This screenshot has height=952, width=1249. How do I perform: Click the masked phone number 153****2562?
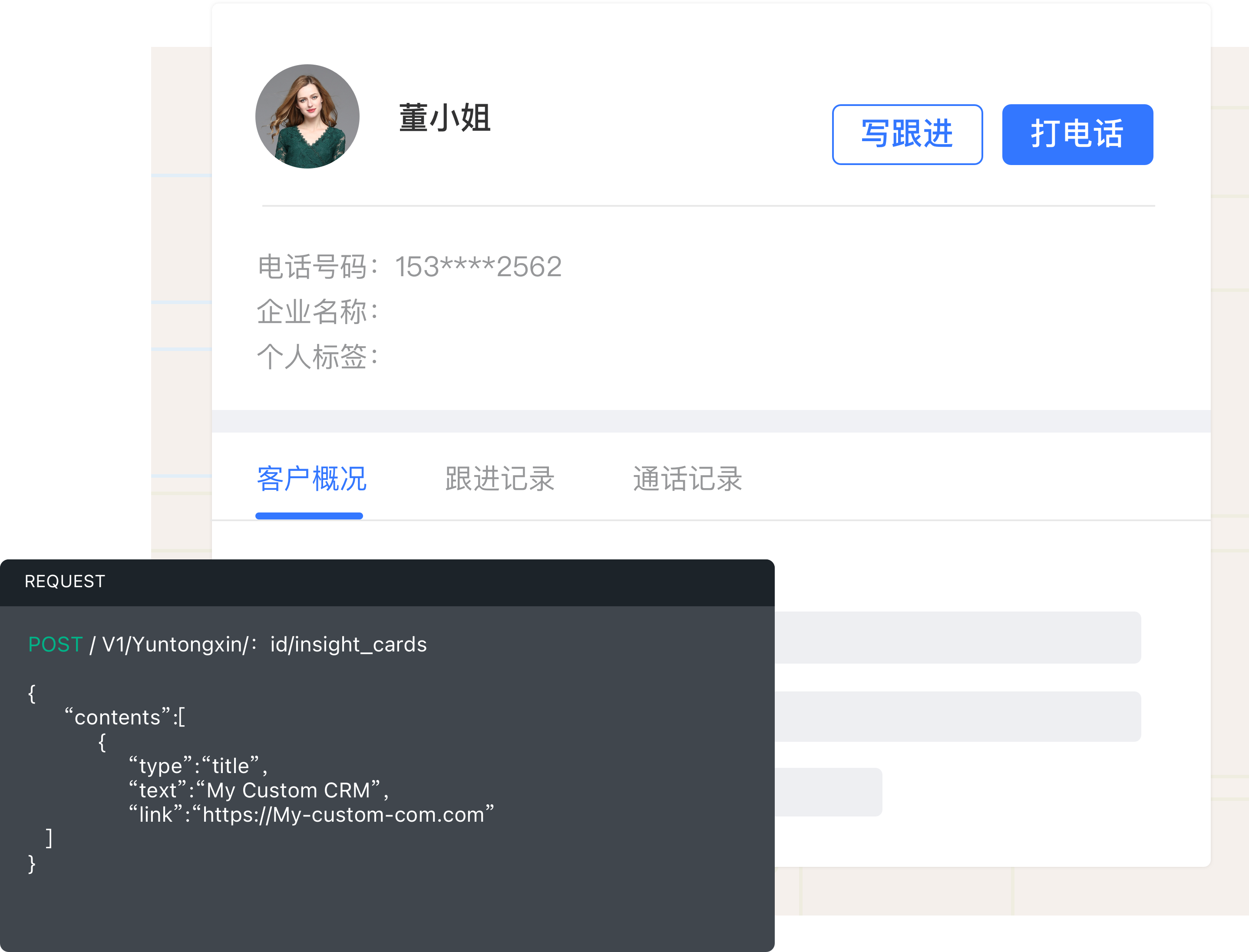coord(478,266)
